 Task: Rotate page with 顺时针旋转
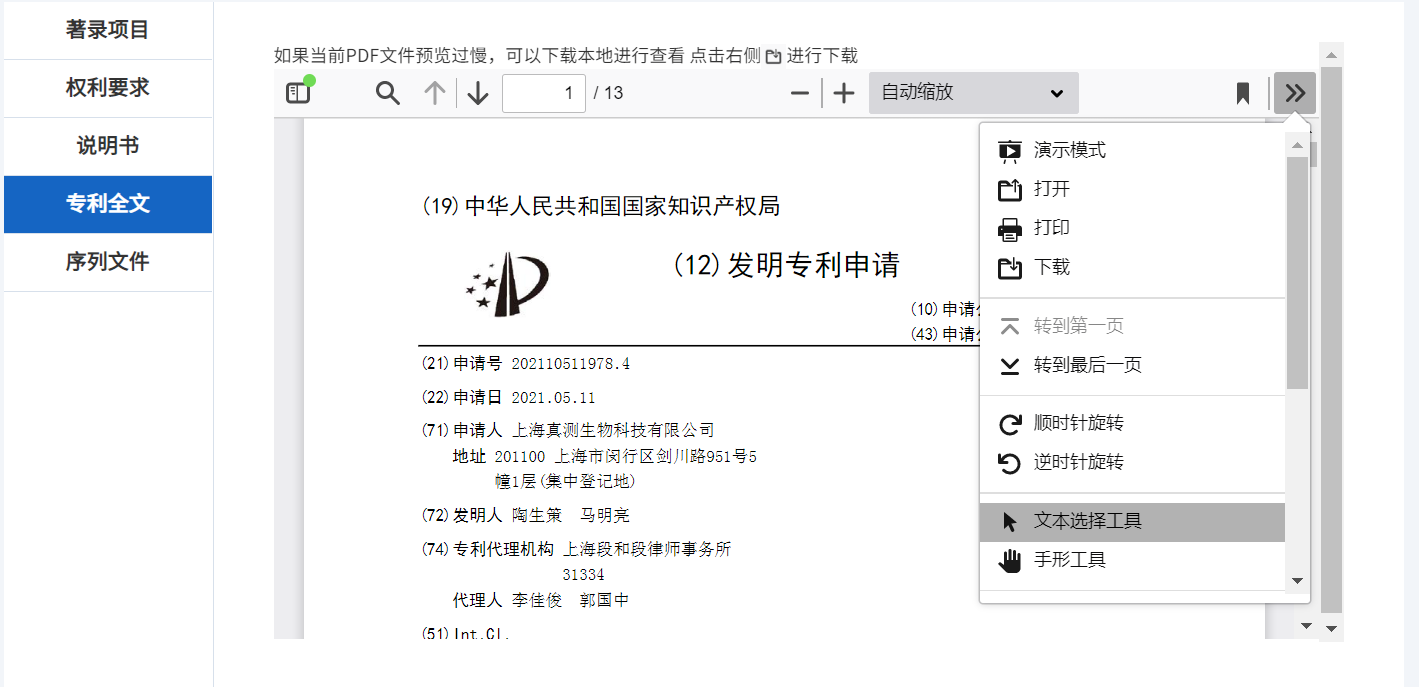tap(1078, 423)
